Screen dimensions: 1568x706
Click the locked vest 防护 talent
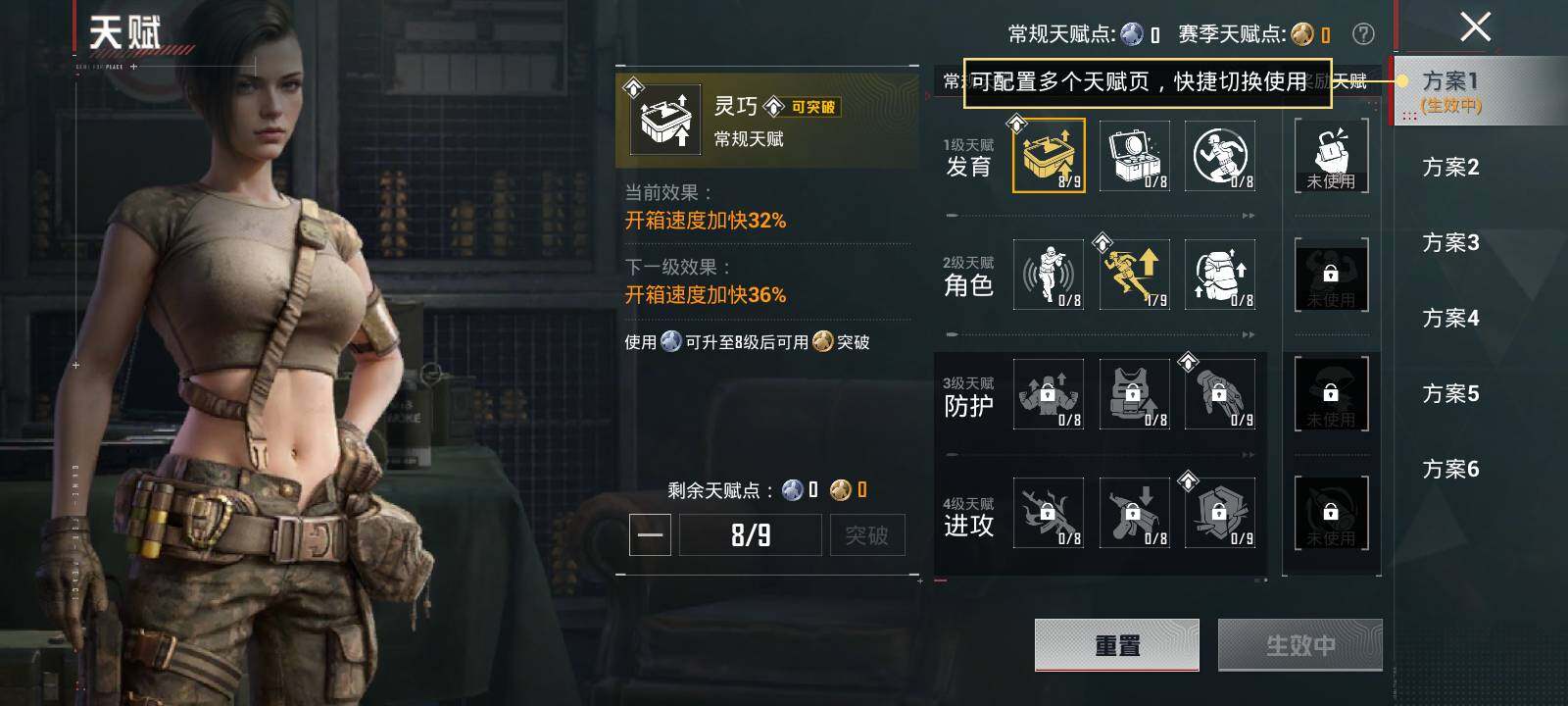click(x=1135, y=394)
